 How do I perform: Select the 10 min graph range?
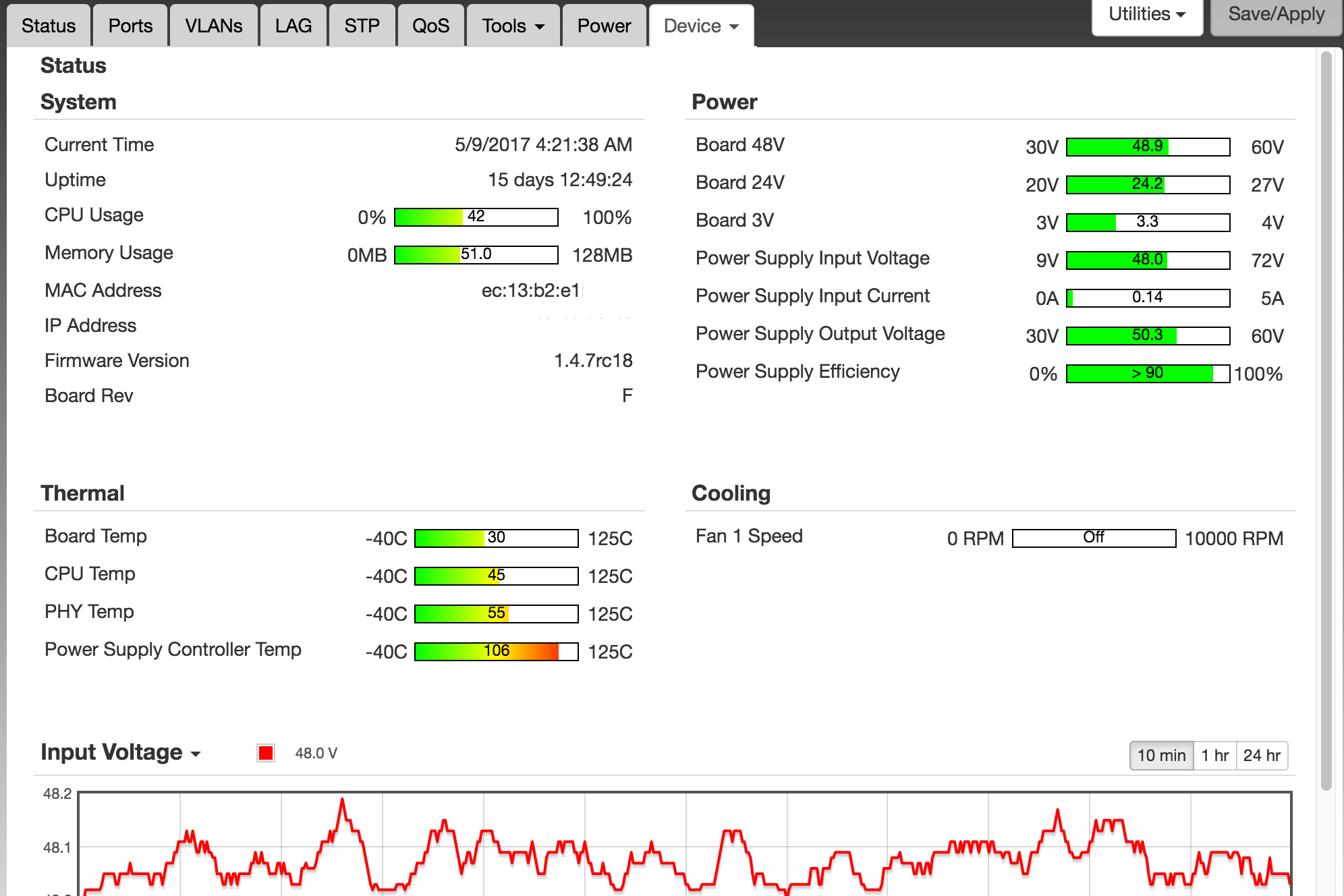1161,755
